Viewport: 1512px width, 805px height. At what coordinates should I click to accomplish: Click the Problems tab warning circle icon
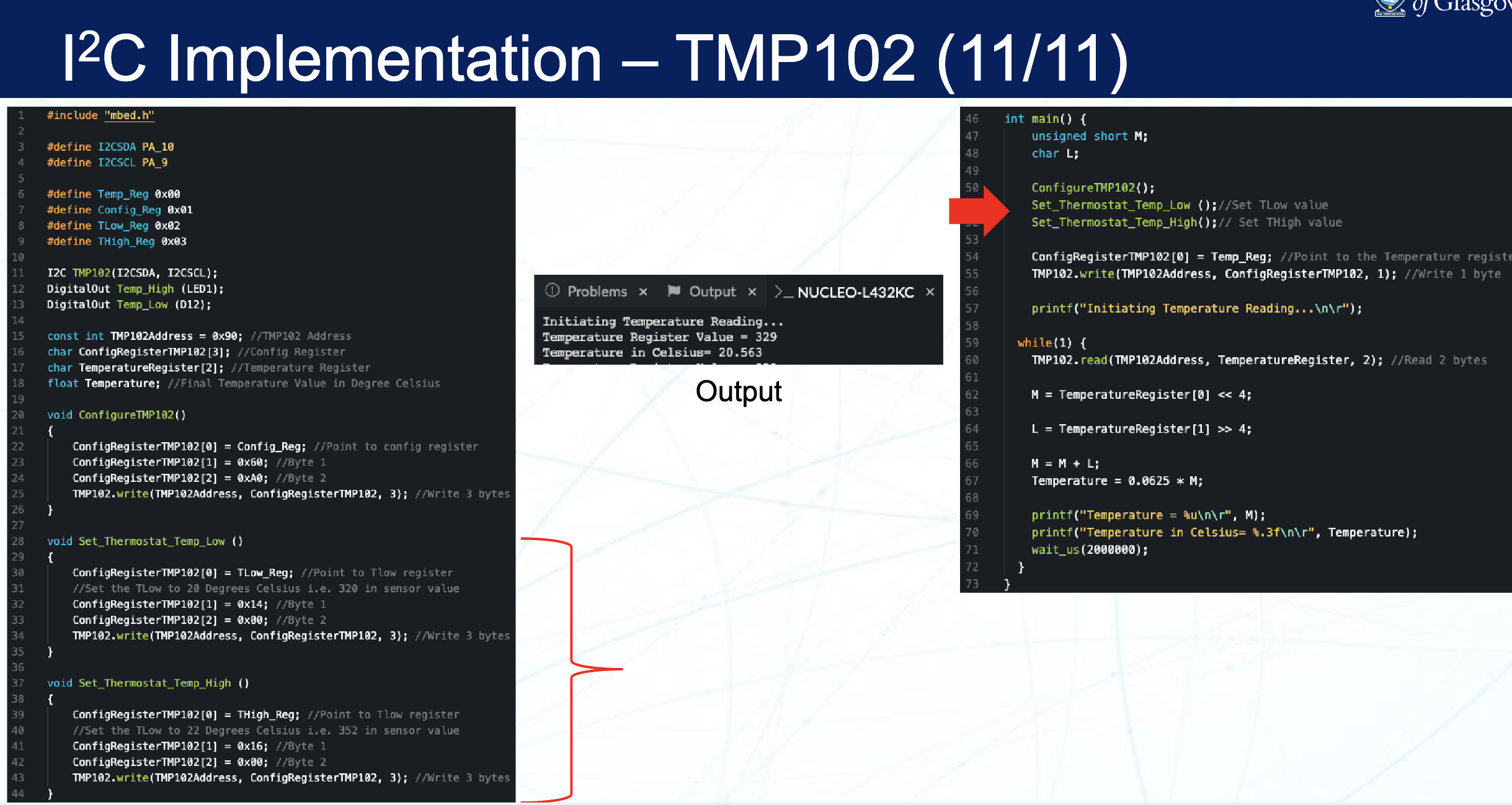click(552, 291)
